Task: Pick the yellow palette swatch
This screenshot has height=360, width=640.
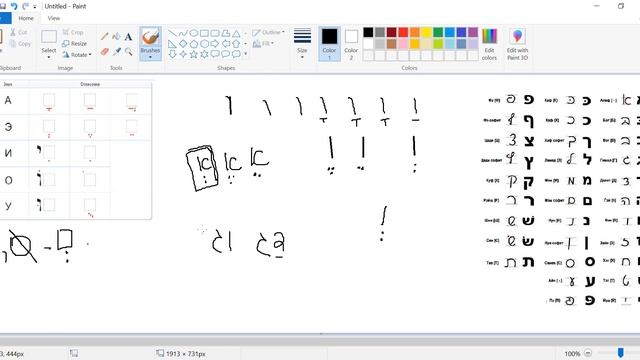Action: [427, 32]
